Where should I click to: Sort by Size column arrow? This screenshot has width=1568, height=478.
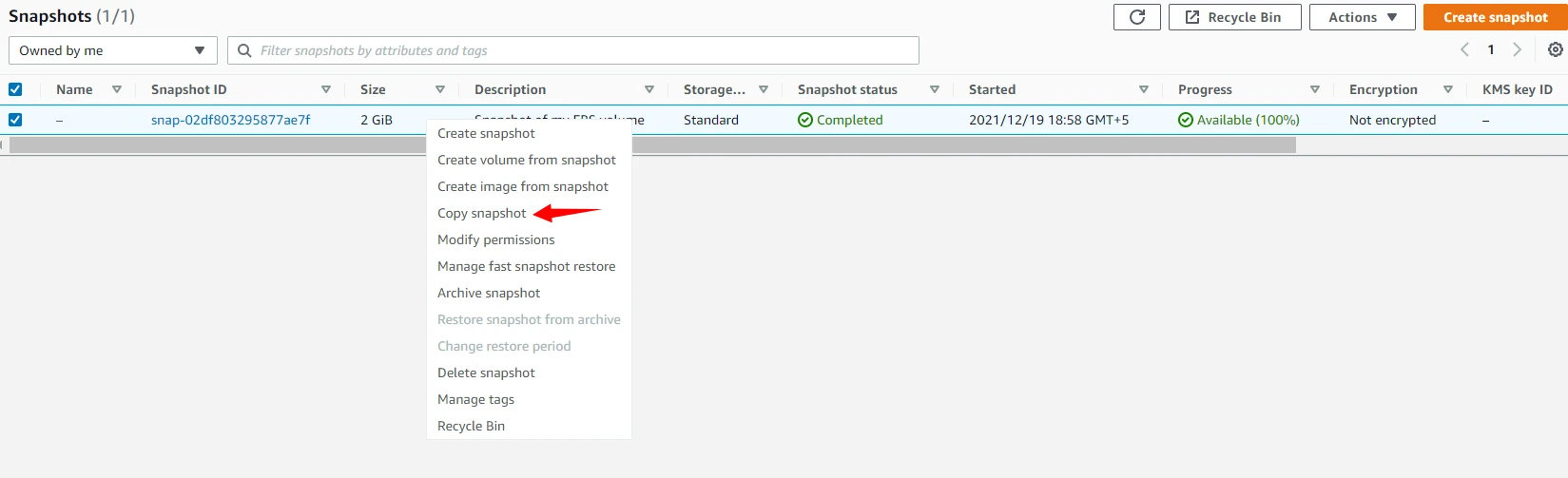(x=440, y=89)
